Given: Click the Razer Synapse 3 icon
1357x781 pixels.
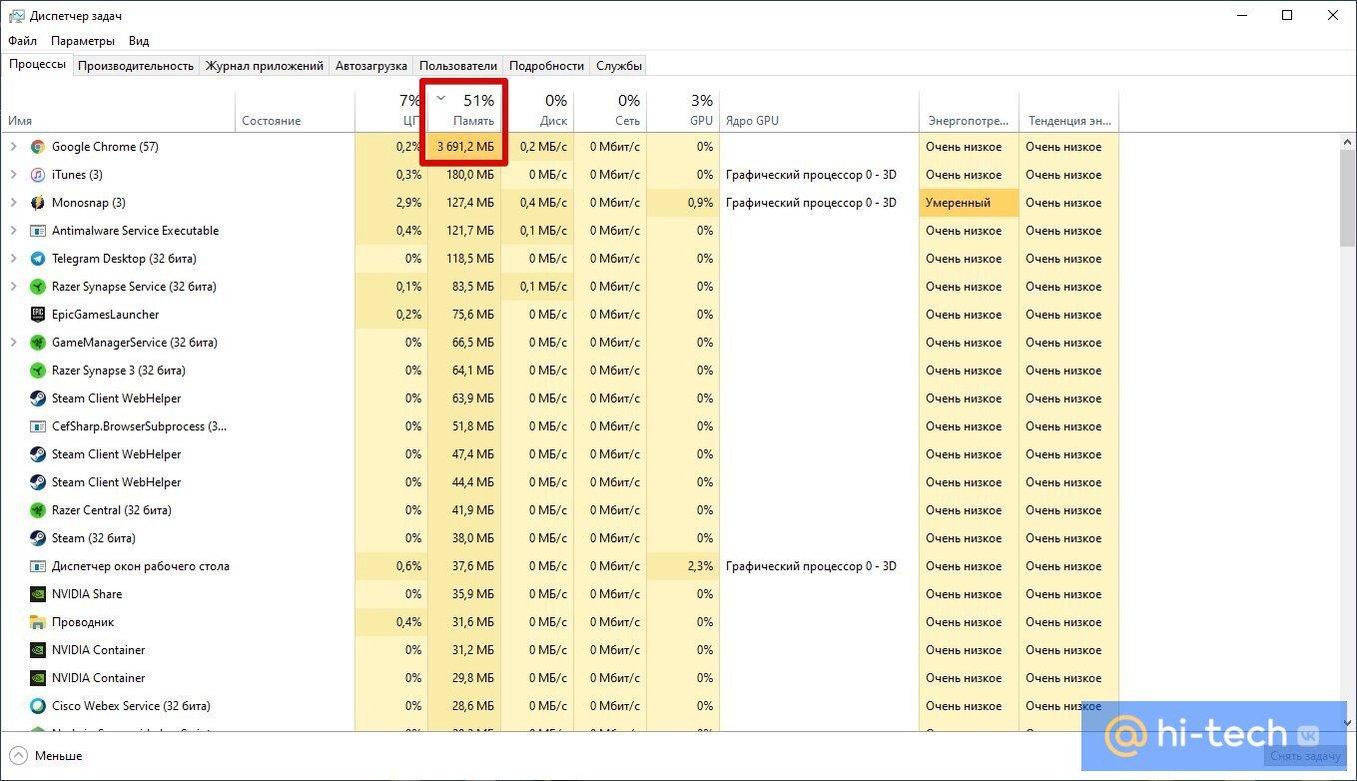Looking at the screenshot, I should [38, 371].
